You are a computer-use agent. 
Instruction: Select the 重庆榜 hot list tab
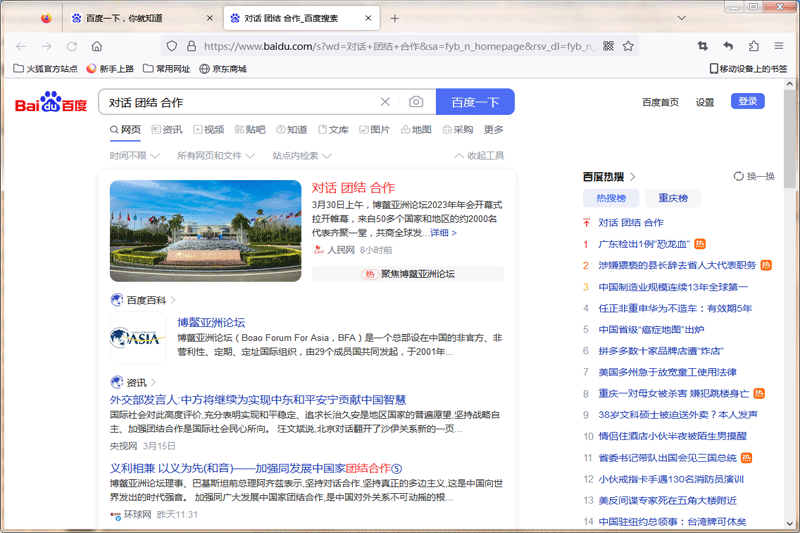tap(666, 198)
